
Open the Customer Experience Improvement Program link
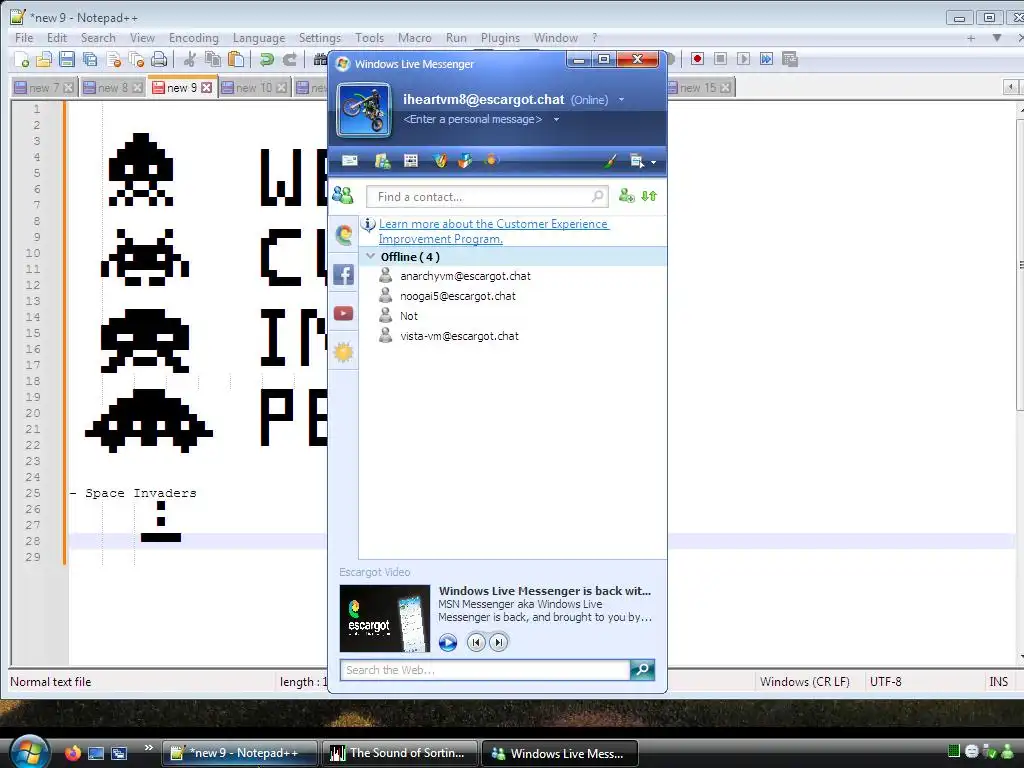(494, 231)
